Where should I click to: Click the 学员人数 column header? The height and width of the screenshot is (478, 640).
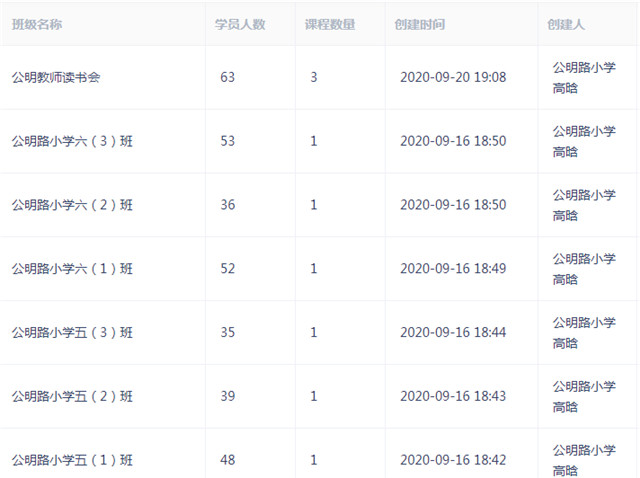240,24
